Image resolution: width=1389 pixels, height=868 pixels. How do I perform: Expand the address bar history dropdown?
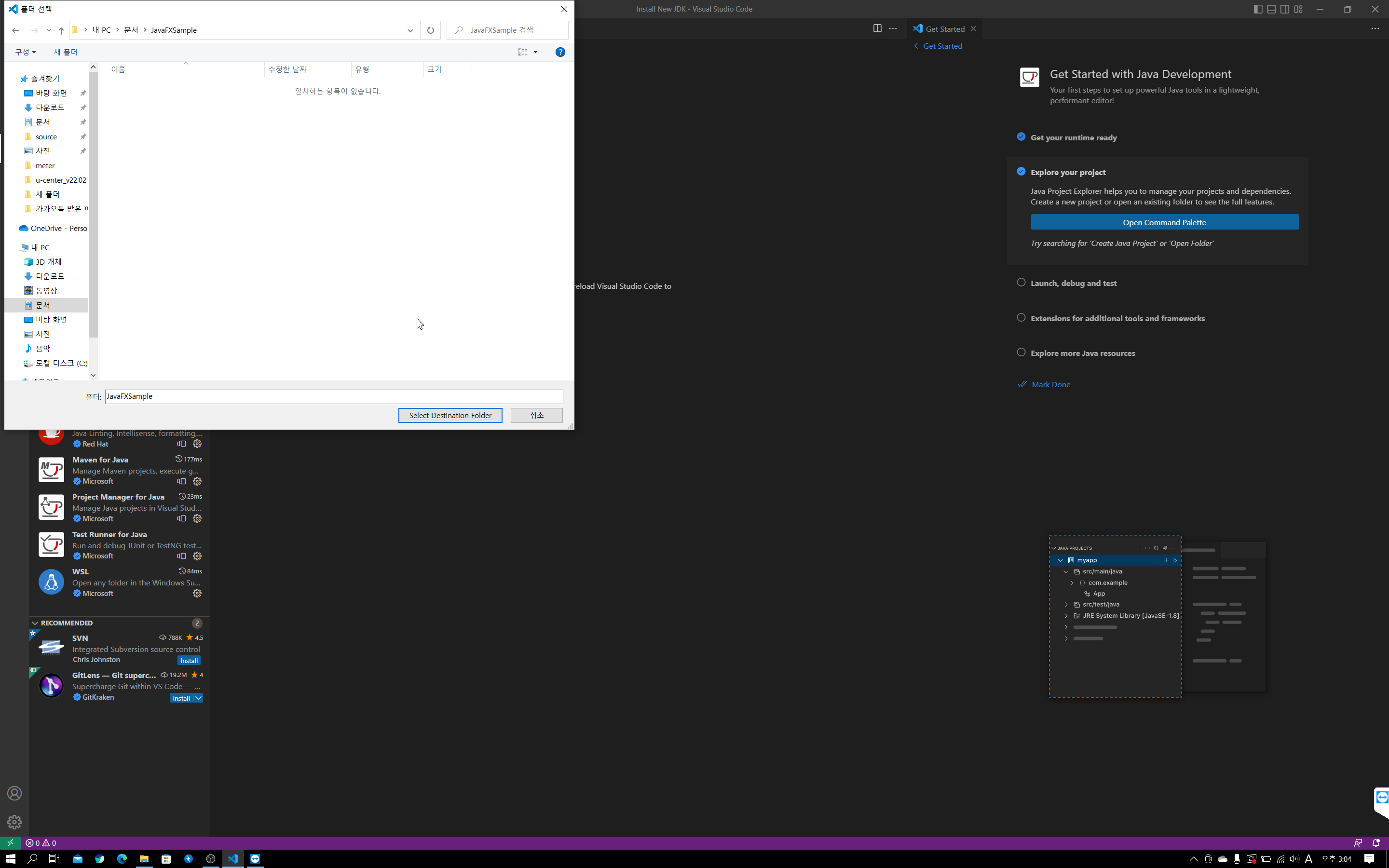click(410, 30)
